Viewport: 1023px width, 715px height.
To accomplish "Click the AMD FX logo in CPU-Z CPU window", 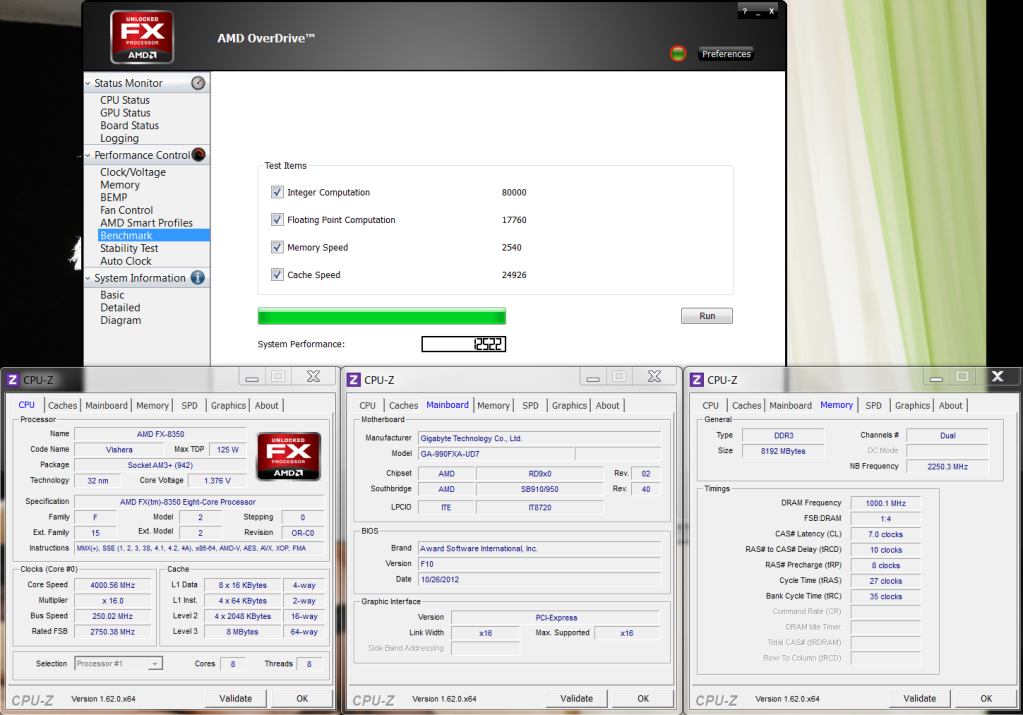I will point(288,456).
